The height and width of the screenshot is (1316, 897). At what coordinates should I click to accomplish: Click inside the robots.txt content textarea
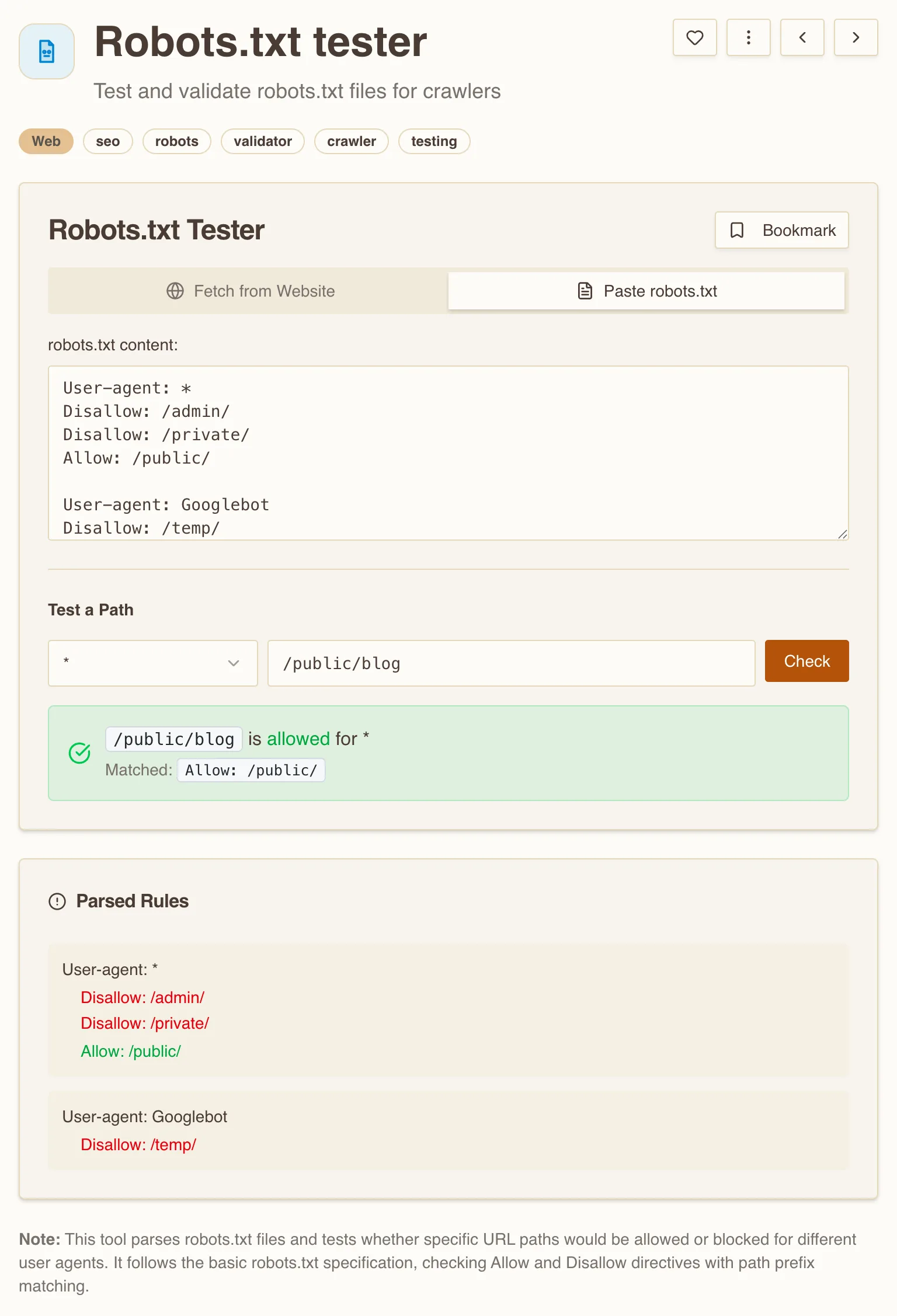(448, 453)
